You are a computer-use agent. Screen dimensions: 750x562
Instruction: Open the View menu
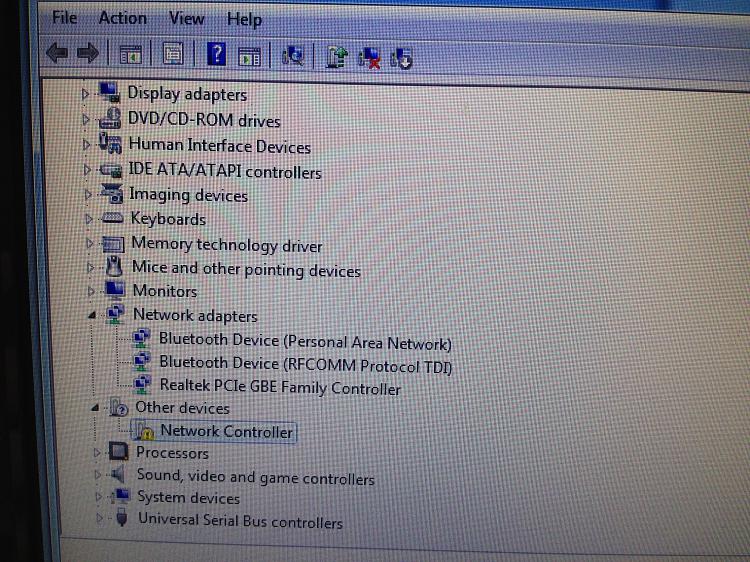(x=187, y=19)
